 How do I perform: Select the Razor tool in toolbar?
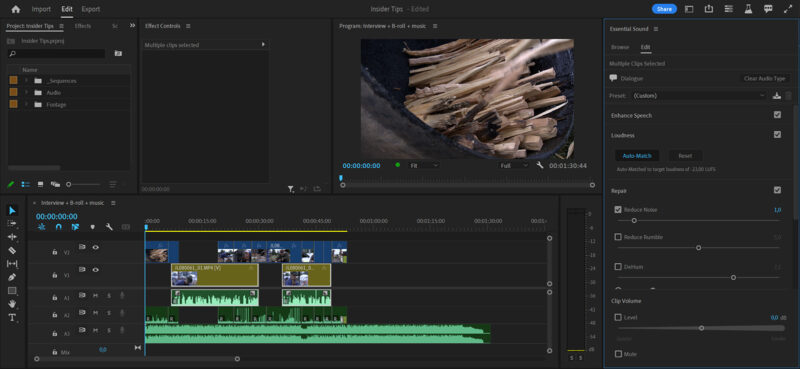point(12,250)
